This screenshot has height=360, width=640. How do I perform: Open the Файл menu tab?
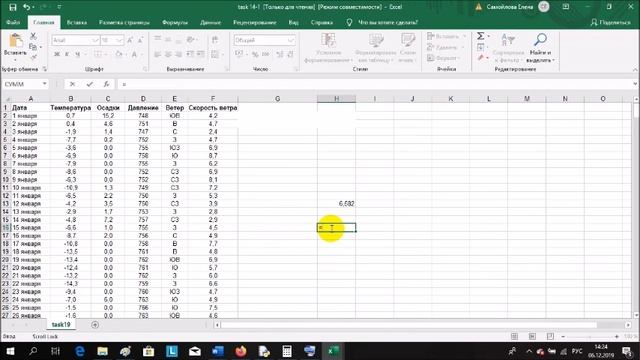pos(13,22)
